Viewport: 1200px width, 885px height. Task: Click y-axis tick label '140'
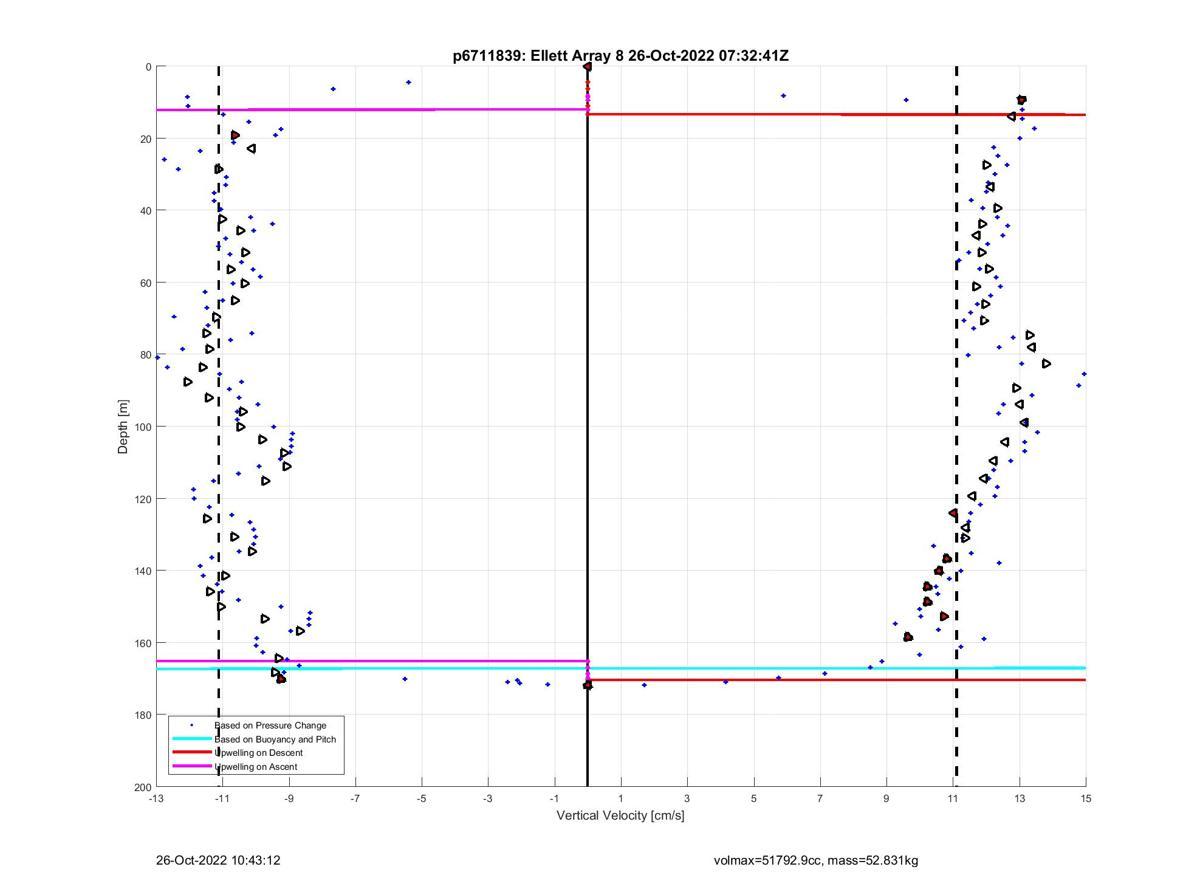point(142,571)
